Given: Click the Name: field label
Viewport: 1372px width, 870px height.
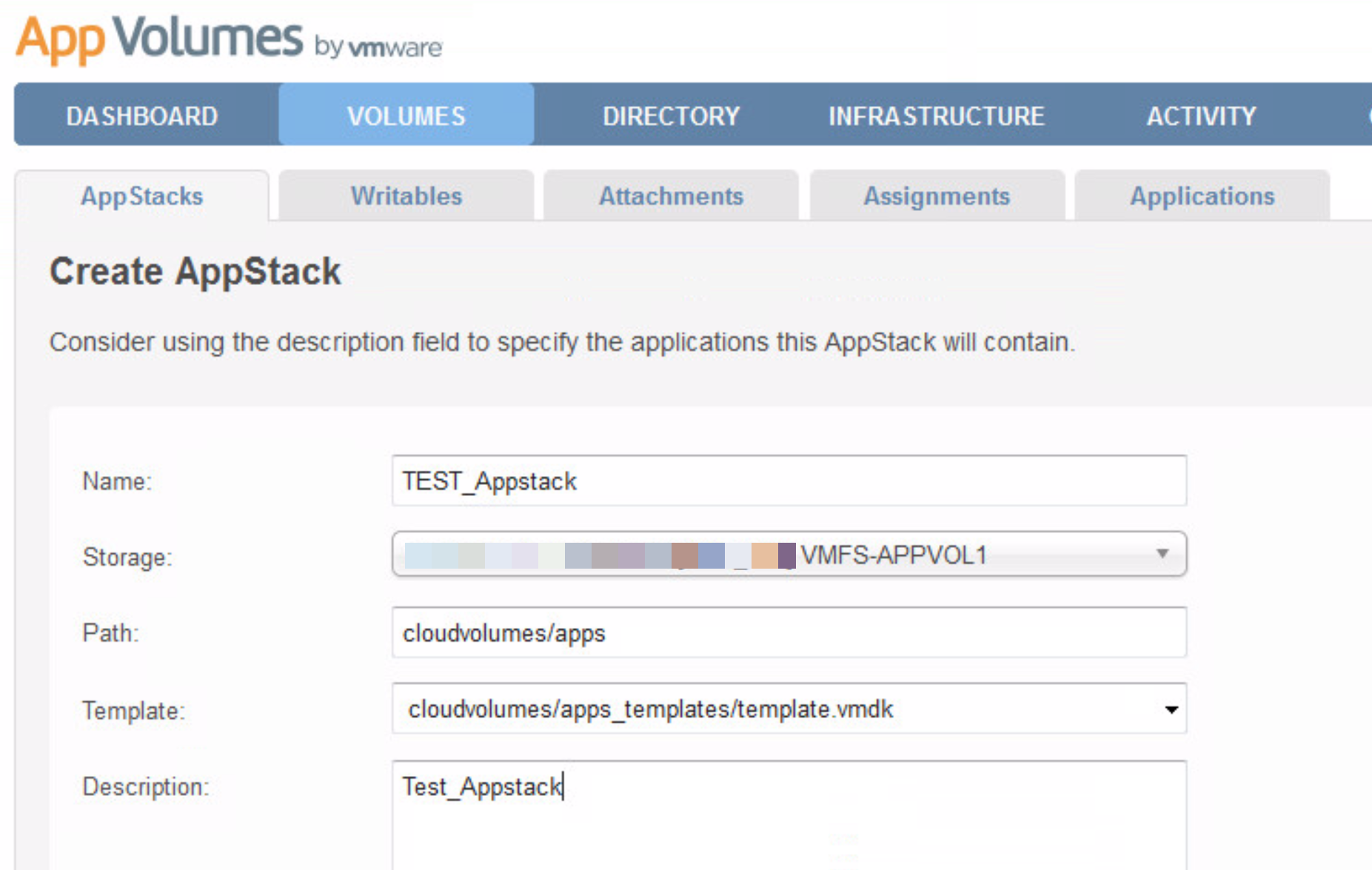Looking at the screenshot, I should [x=117, y=481].
